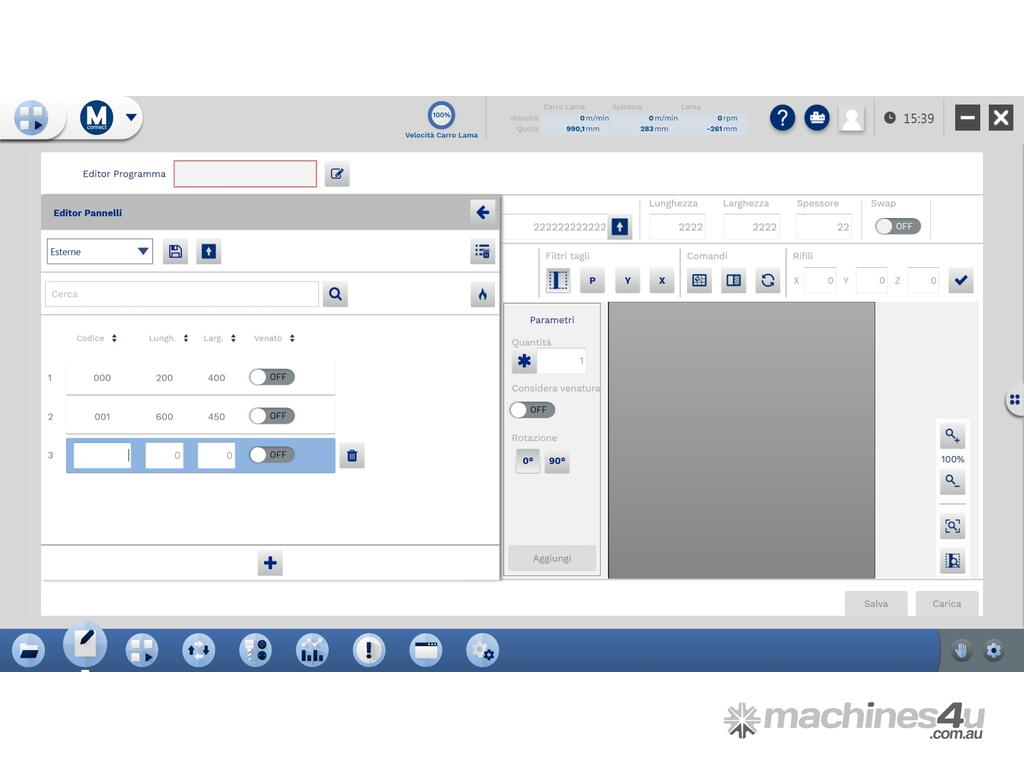Click the magnifier search button beside Cerca

click(x=335, y=294)
